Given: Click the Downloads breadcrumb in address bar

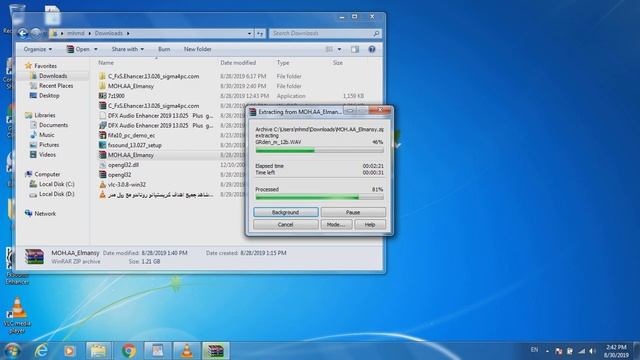Looking at the screenshot, I should pos(109,33).
